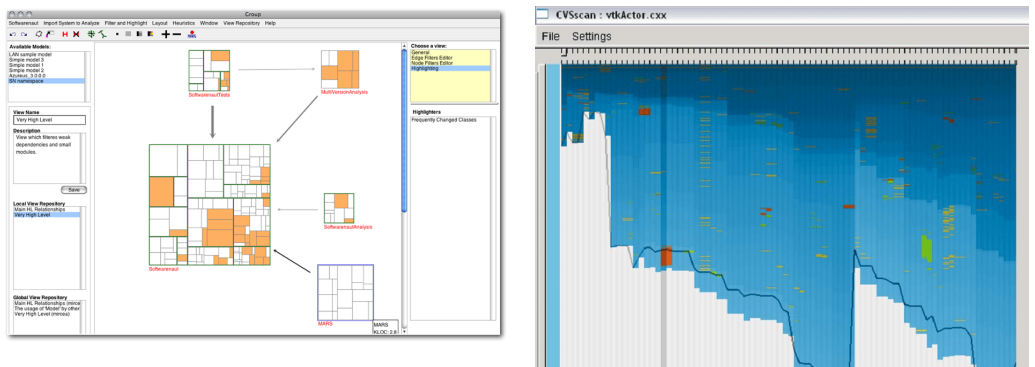The height and width of the screenshot is (367, 1035).
Task: Click the minus zoom-out toolbar icon
Action: point(177,34)
